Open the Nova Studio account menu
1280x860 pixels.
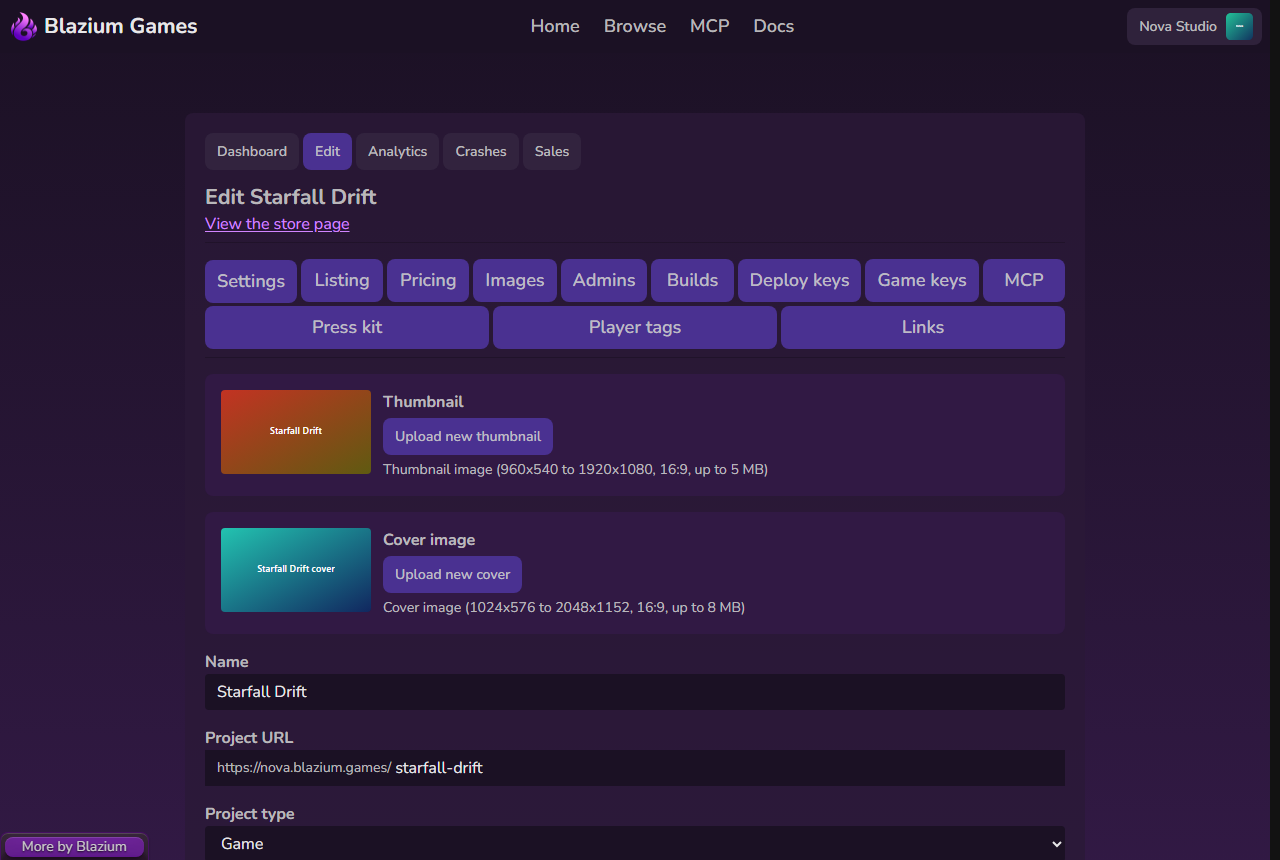[1194, 27]
